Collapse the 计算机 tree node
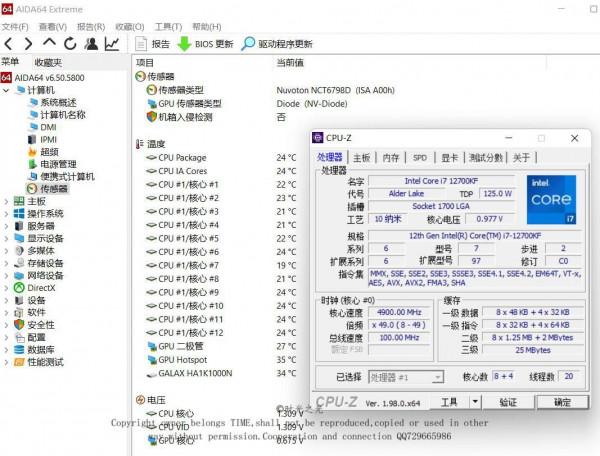This screenshot has width=600, height=456. (x=6, y=91)
